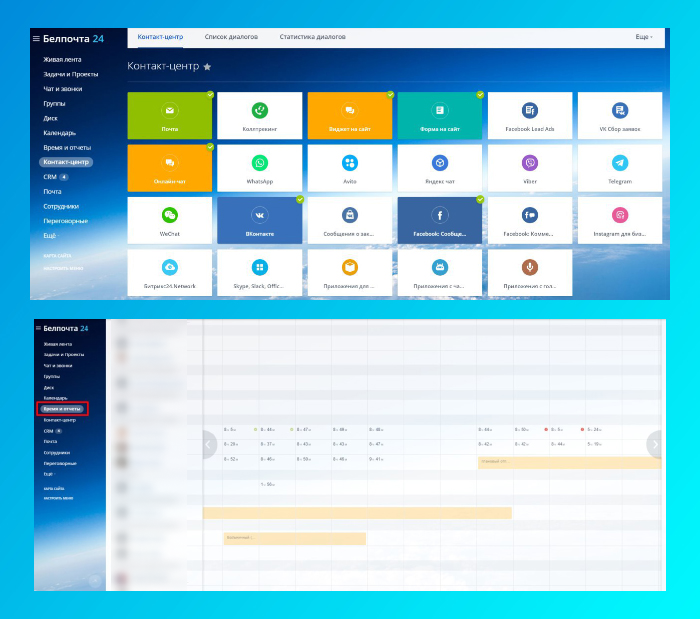
Task: Open Сотрудники in Контакт-центр screen sidebar
Action: pos(61,206)
